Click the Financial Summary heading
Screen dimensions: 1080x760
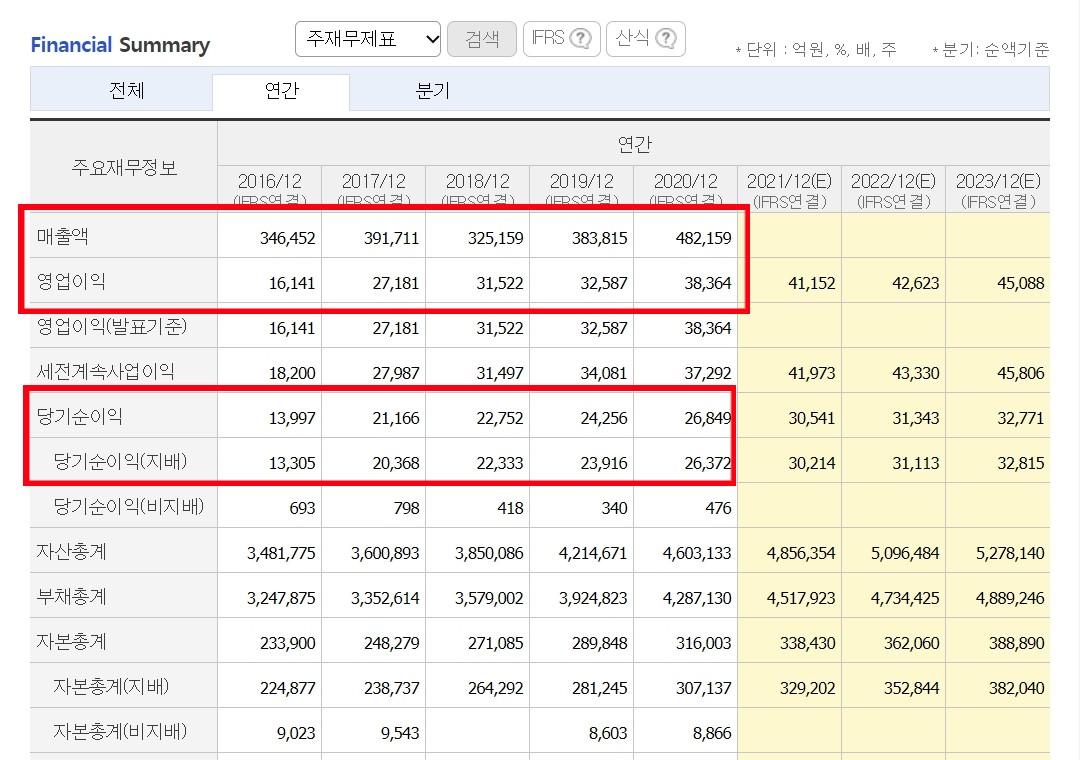pyautogui.click(x=120, y=46)
